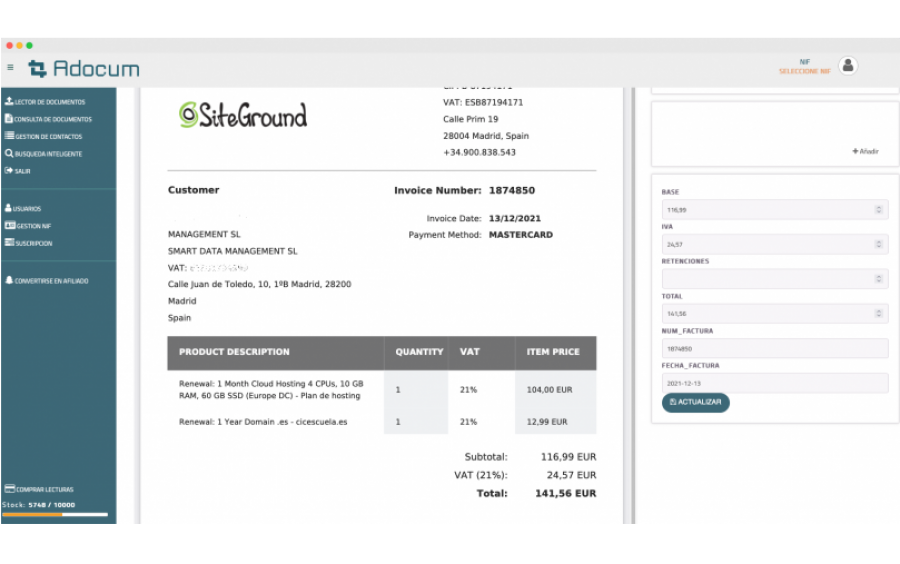Click the VAT 24,57 EUR amount
The image size is (900, 564).
click(x=571, y=475)
